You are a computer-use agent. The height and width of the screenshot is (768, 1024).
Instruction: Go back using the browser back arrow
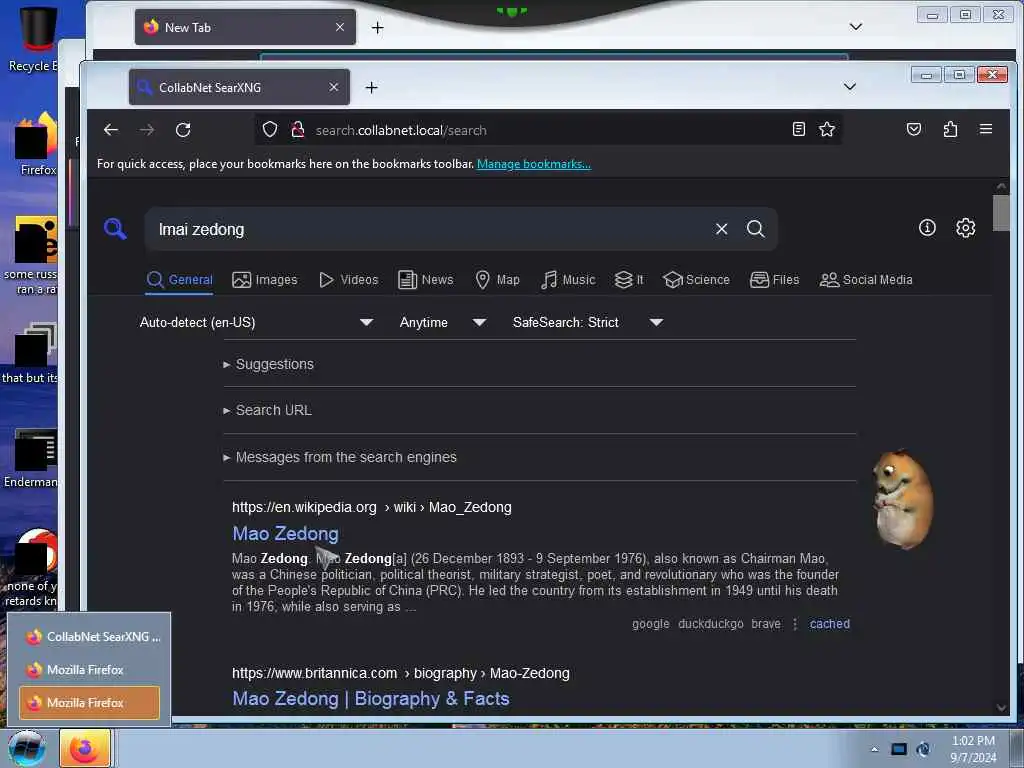pyautogui.click(x=111, y=130)
